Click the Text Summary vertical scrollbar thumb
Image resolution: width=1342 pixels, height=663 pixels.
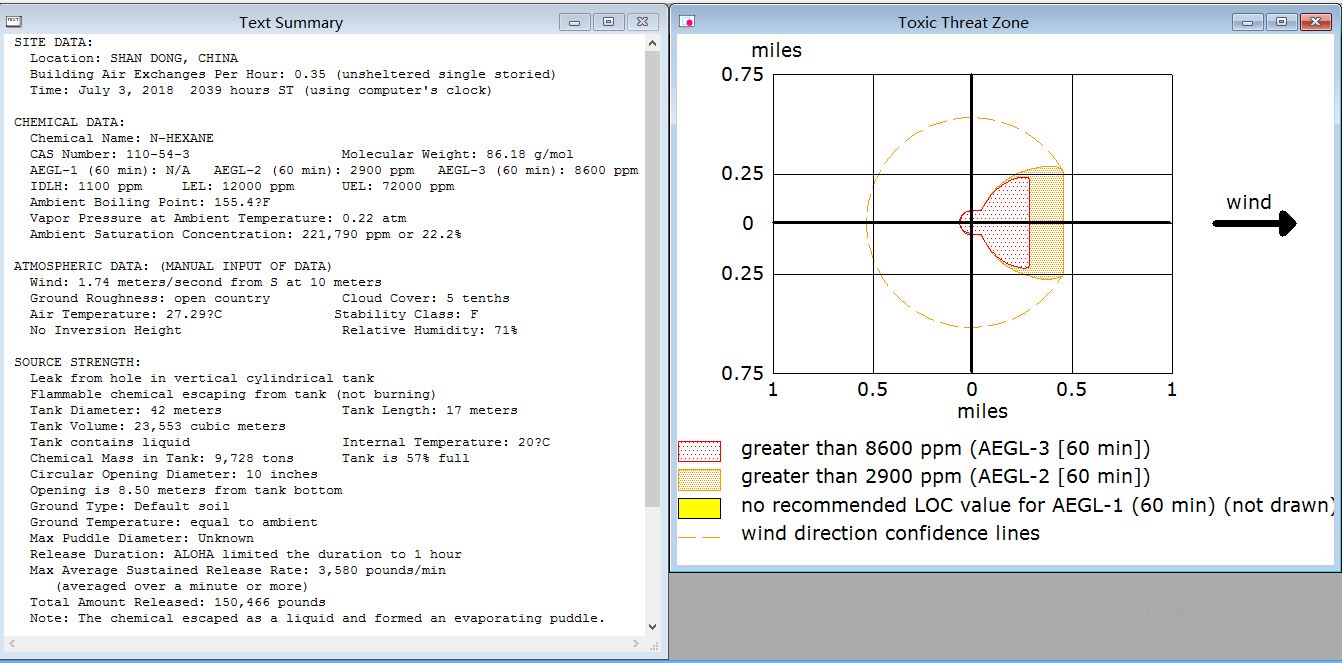click(x=653, y=280)
